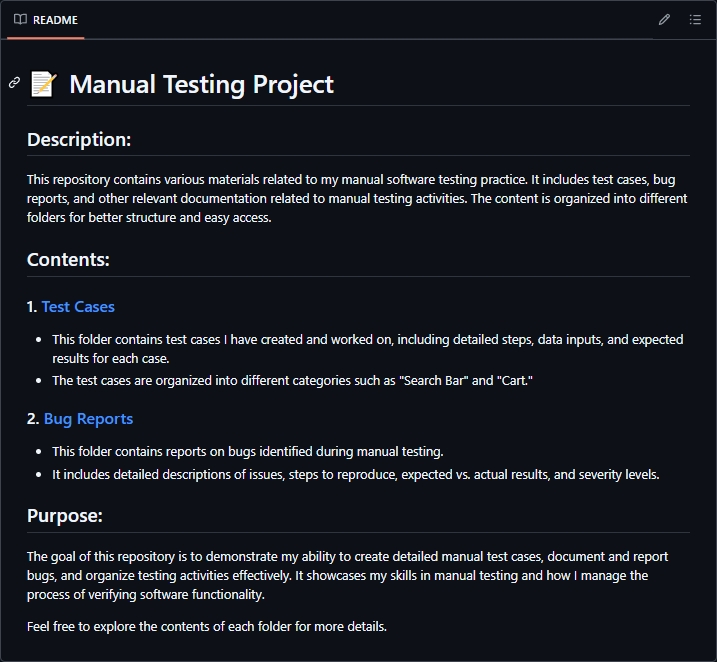717x662 pixels.
Task: Click the repository description paragraph
Action: 357,198
